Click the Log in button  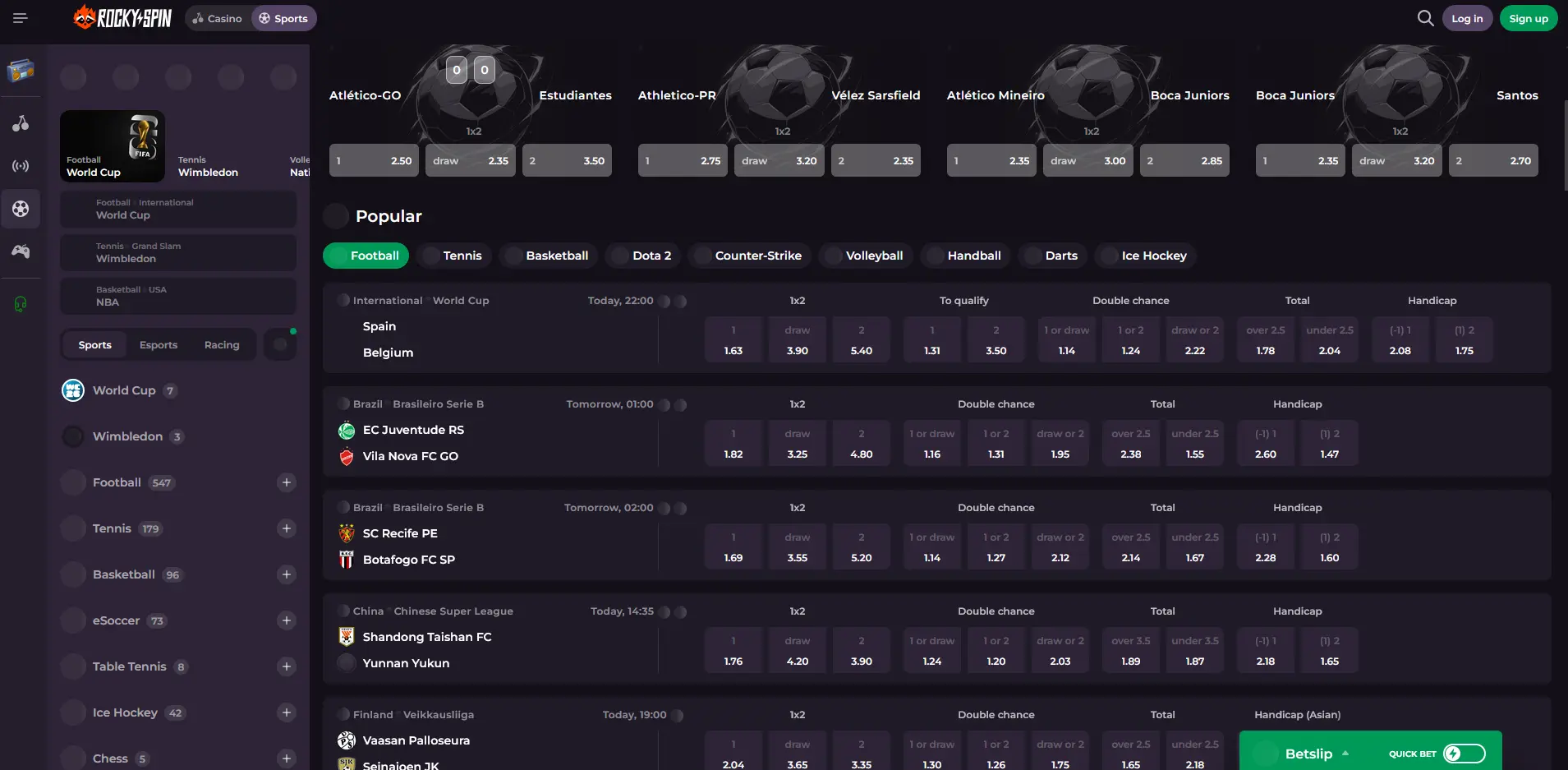click(1467, 18)
